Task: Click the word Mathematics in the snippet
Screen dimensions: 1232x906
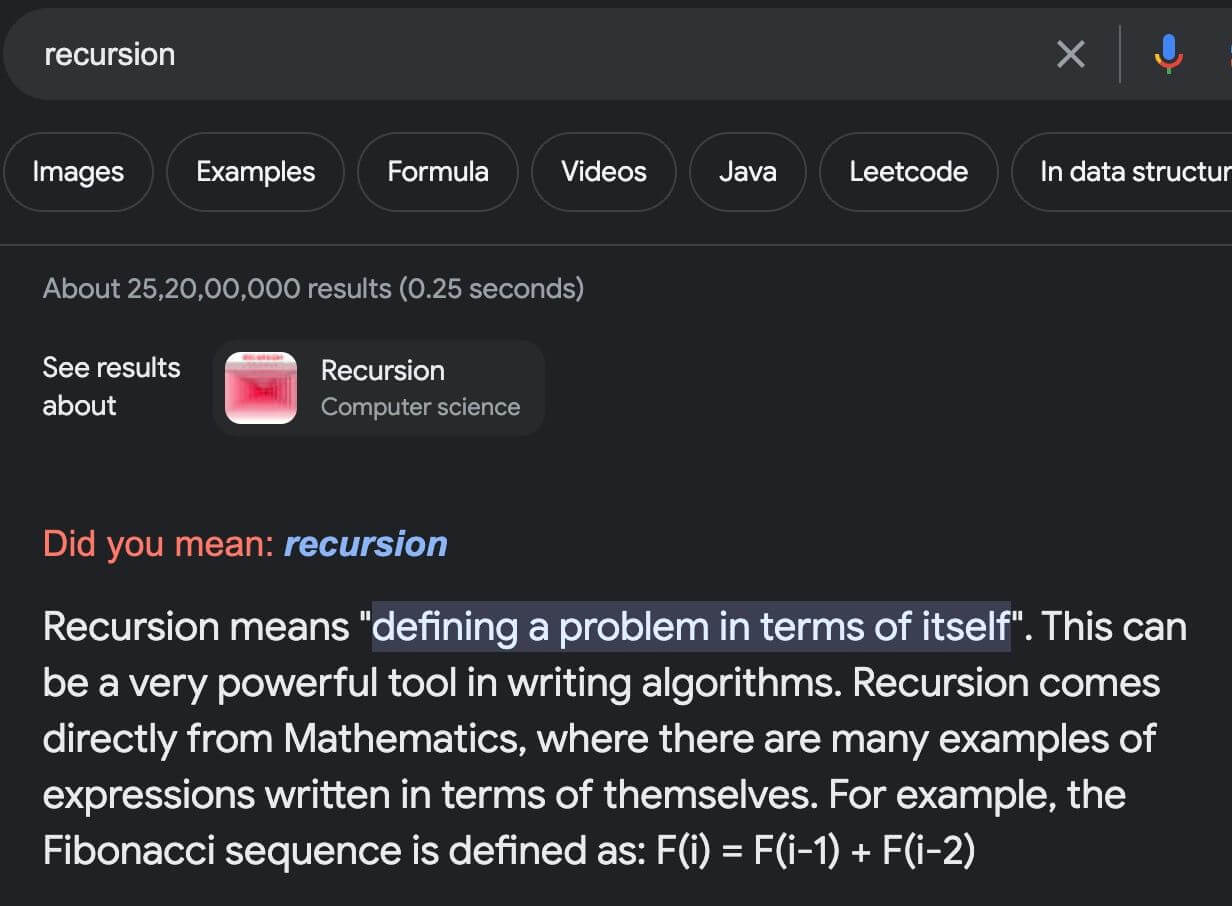Action: point(405,739)
